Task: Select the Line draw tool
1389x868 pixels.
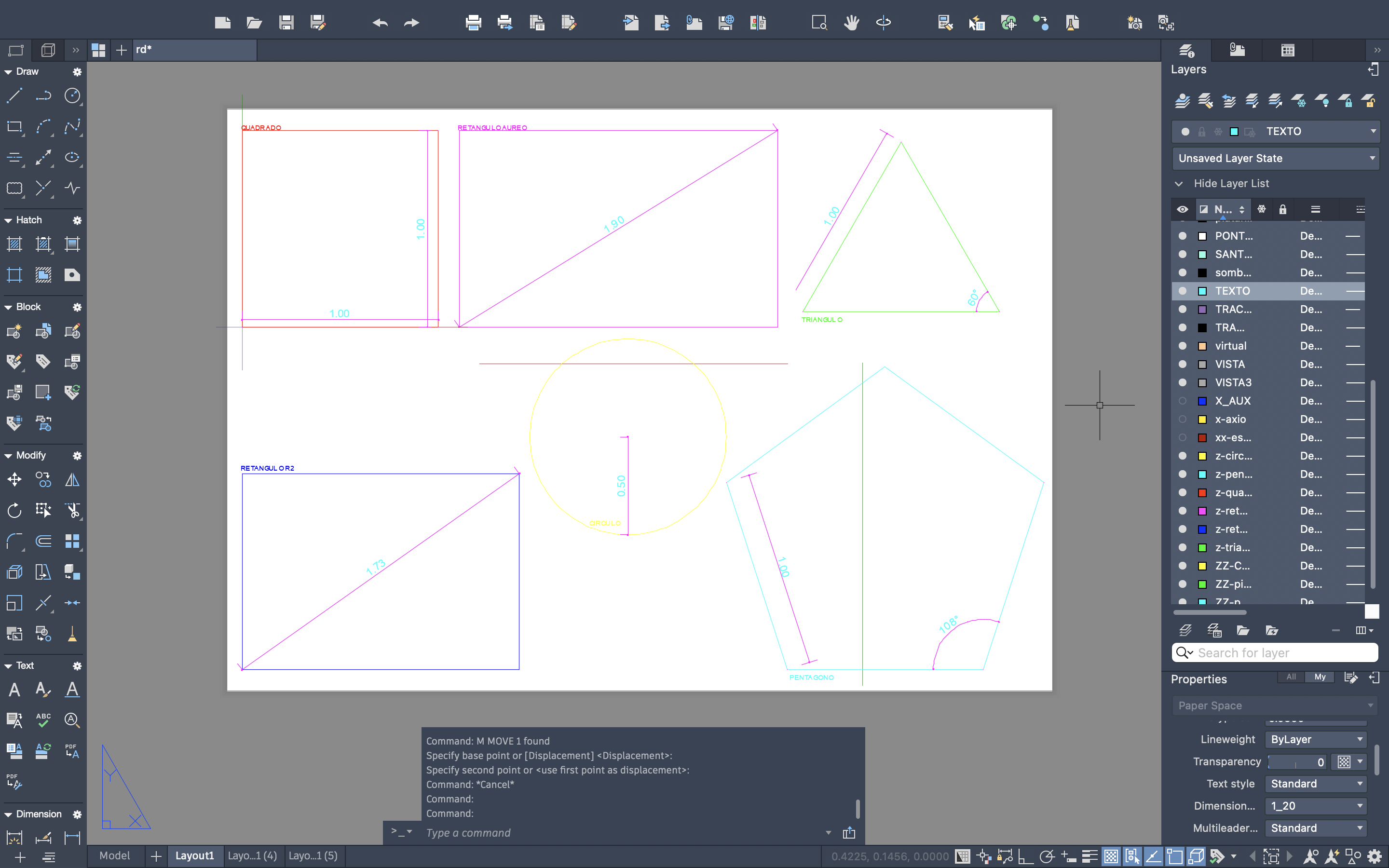Action: pos(14,96)
